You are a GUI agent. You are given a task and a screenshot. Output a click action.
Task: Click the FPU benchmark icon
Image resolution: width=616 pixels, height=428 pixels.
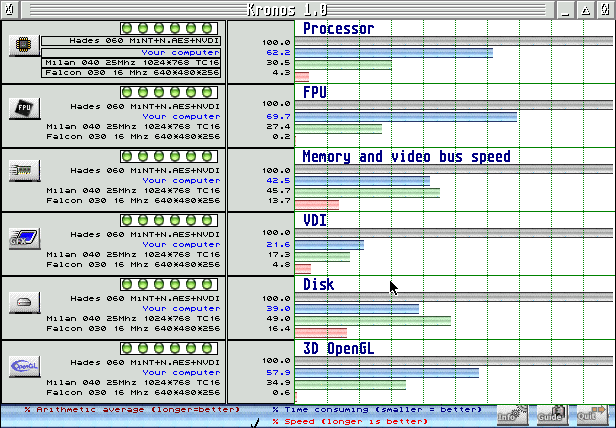point(21,109)
